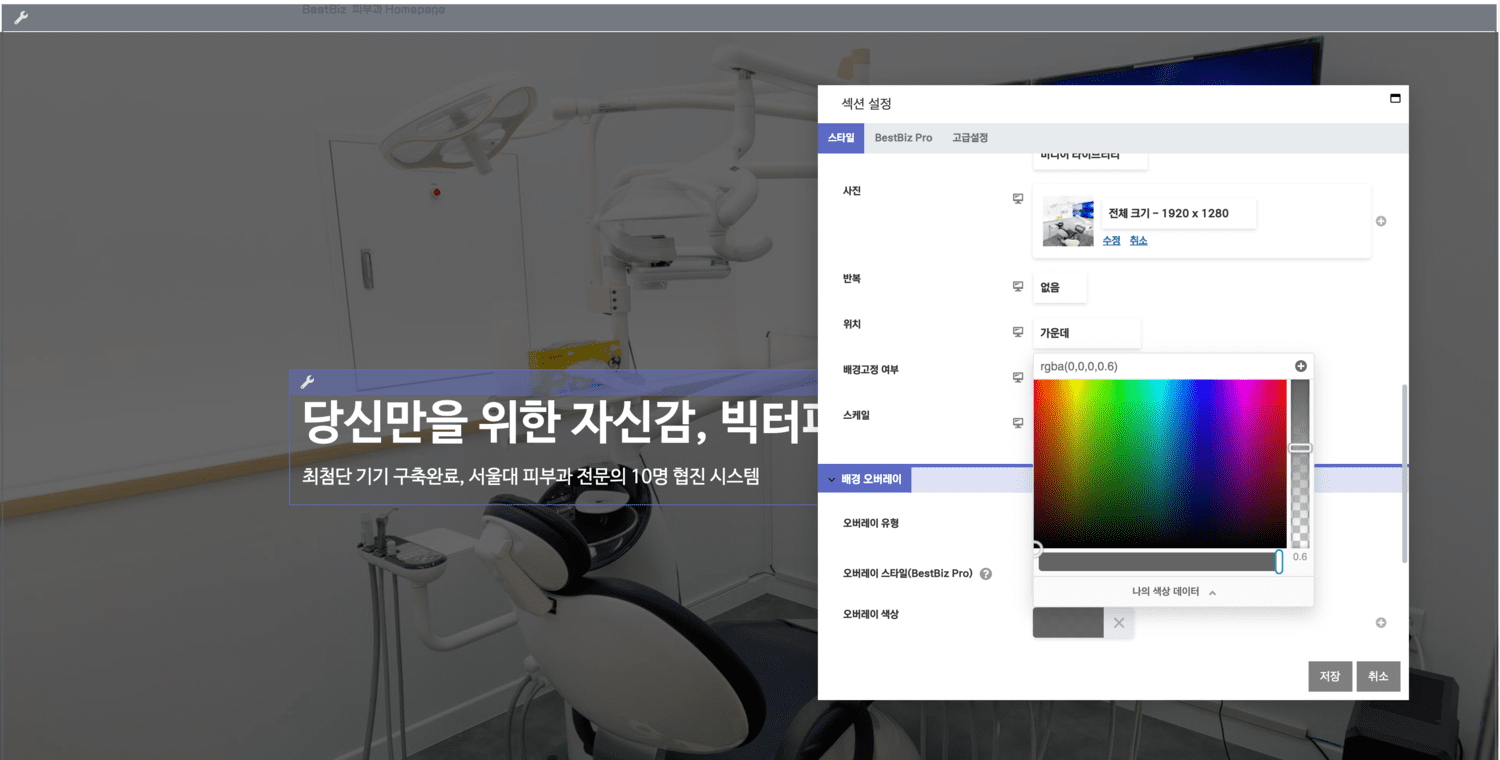Save settings with the 저장 button
Image resolution: width=1500 pixels, height=760 pixels.
(x=1330, y=676)
